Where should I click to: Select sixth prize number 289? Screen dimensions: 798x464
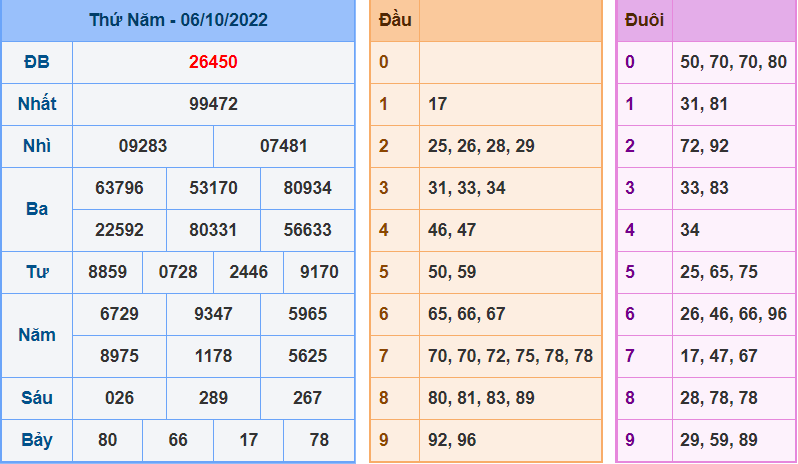pos(213,398)
